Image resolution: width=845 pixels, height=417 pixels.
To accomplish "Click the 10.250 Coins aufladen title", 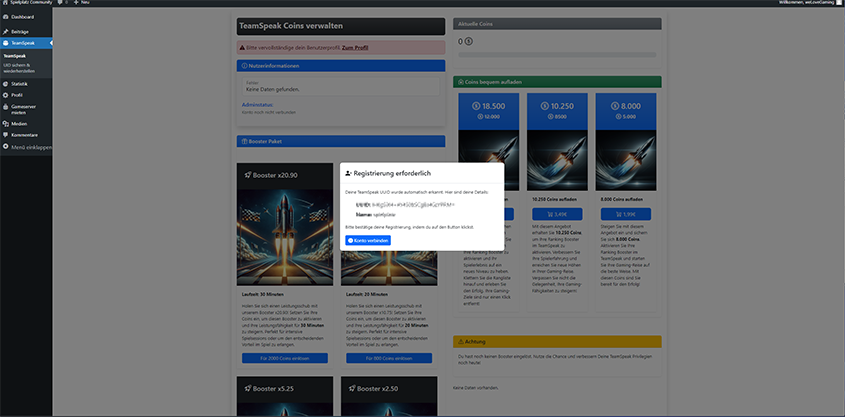I will [554, 199].
